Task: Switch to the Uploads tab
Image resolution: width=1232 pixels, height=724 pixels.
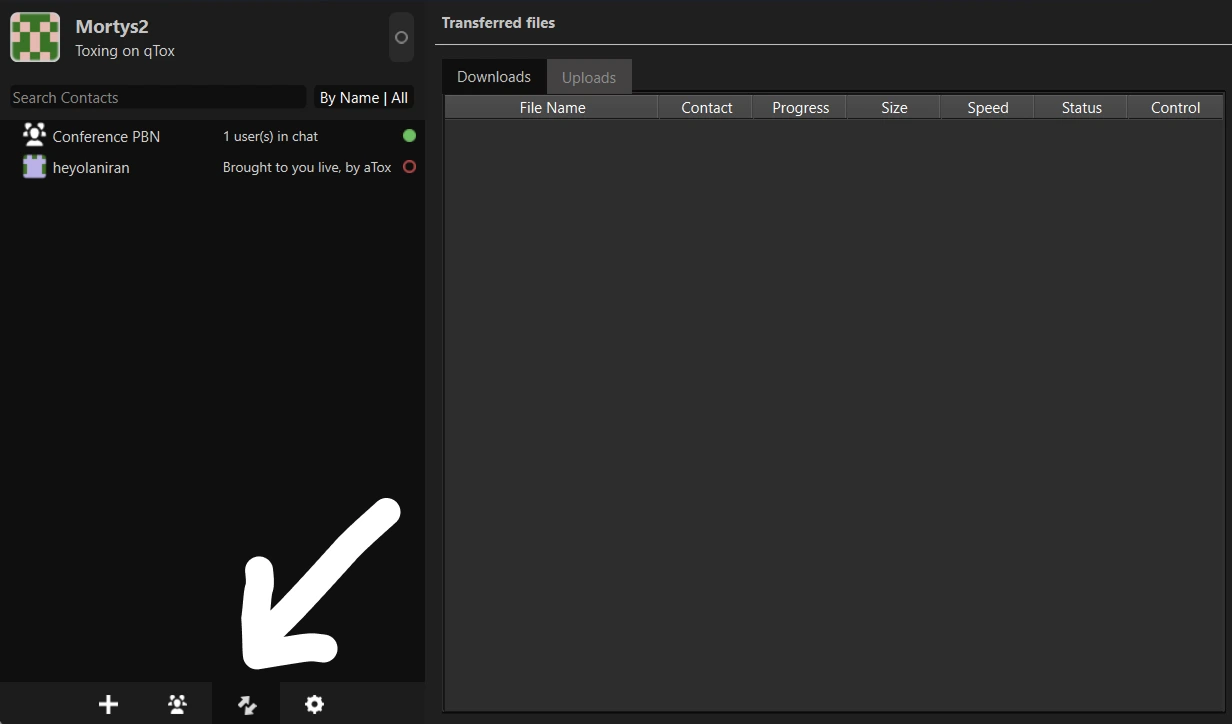Action: tap(589, 78)
